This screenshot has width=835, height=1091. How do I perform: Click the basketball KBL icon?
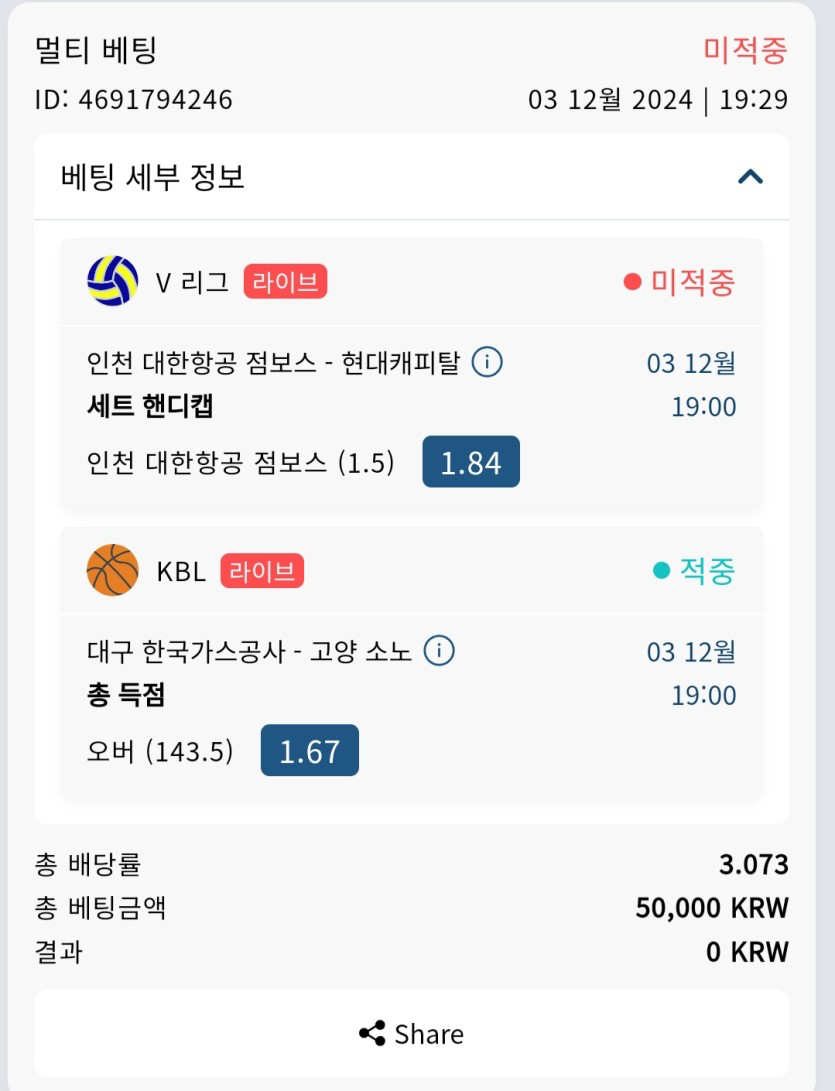[113, 570]
